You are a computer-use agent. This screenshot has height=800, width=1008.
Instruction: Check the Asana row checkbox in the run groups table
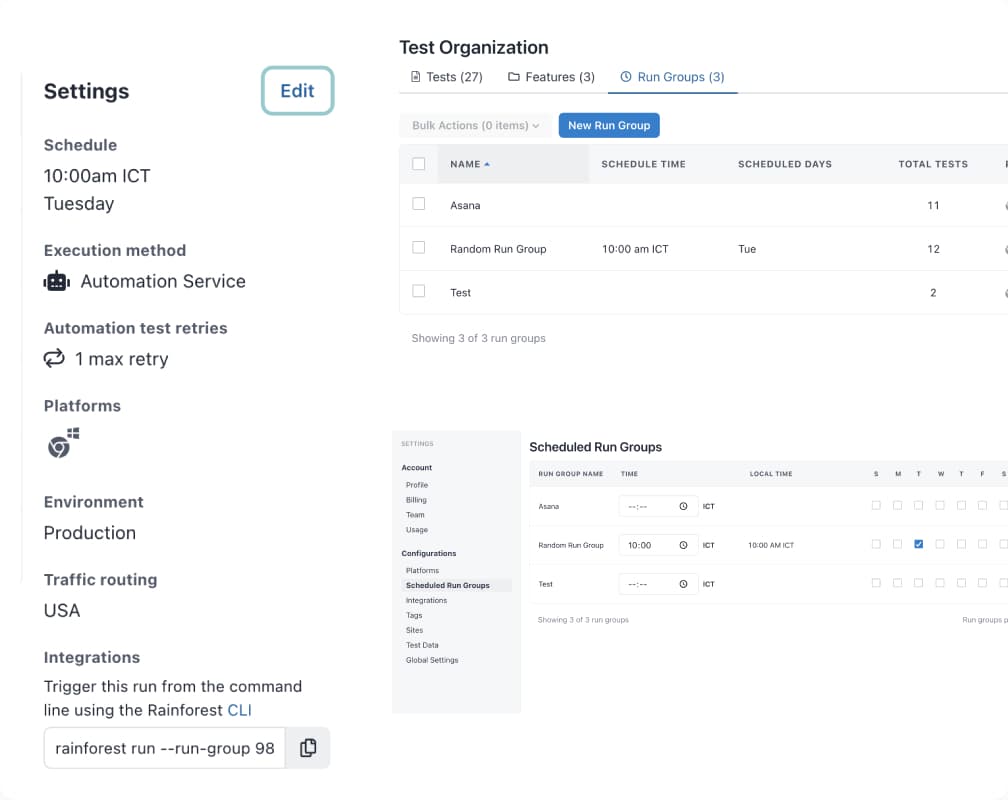[x=418, y=204]
